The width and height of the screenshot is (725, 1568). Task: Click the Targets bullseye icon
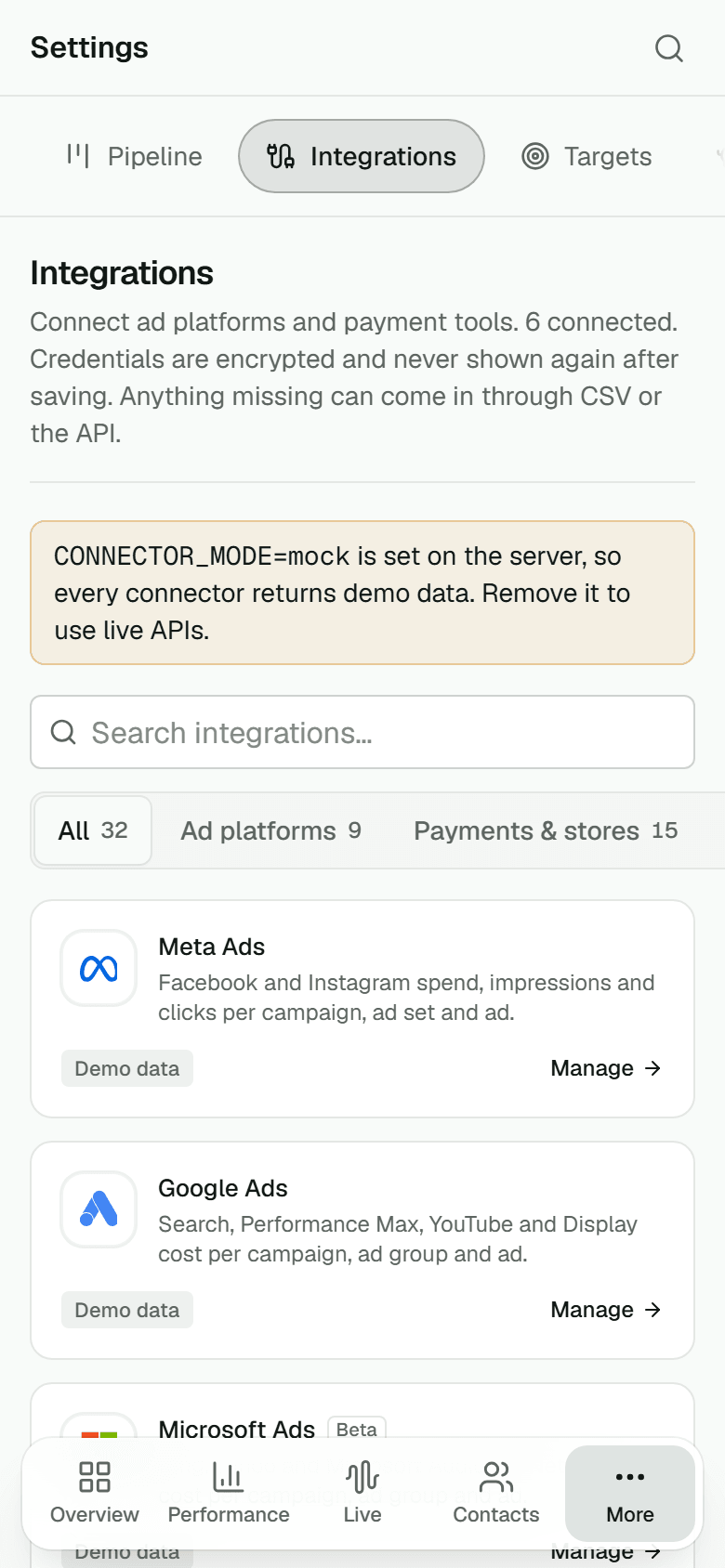(535, 156)
